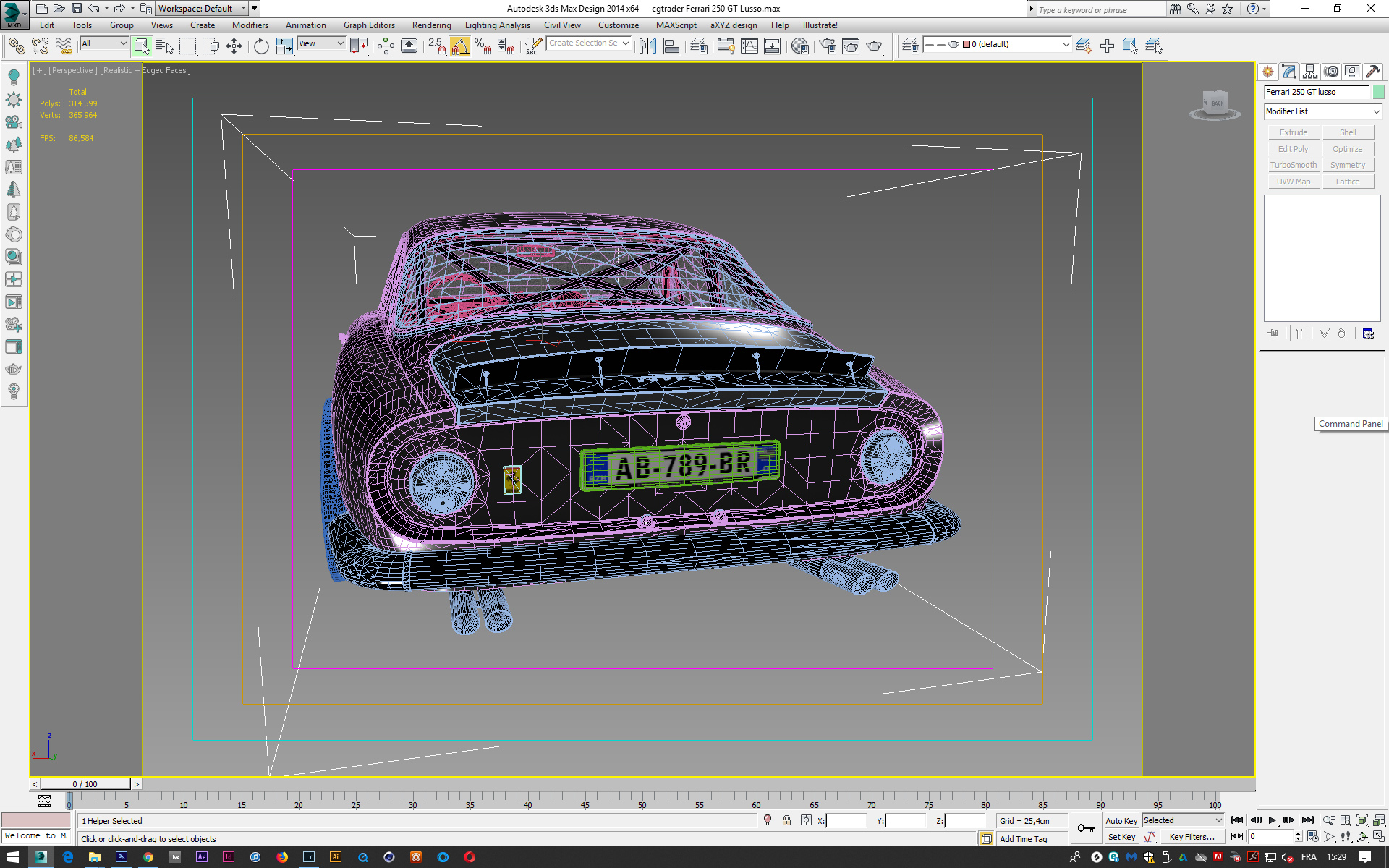Open the Curve Editor from the toolbar
Image resolution: width=1389 pixels, height=868 pixels.
(749, 46)
